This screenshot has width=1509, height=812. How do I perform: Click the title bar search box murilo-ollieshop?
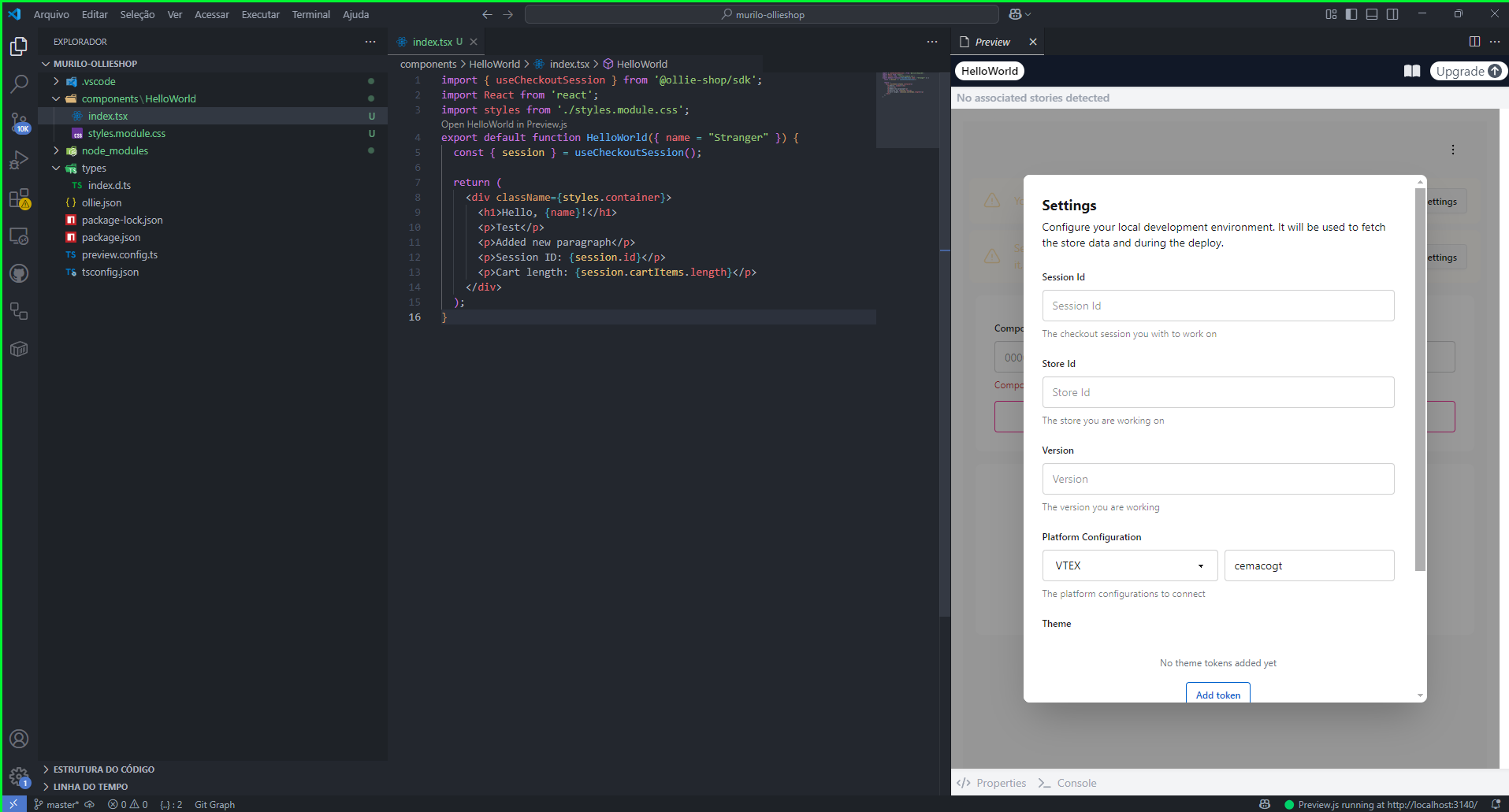762,14
